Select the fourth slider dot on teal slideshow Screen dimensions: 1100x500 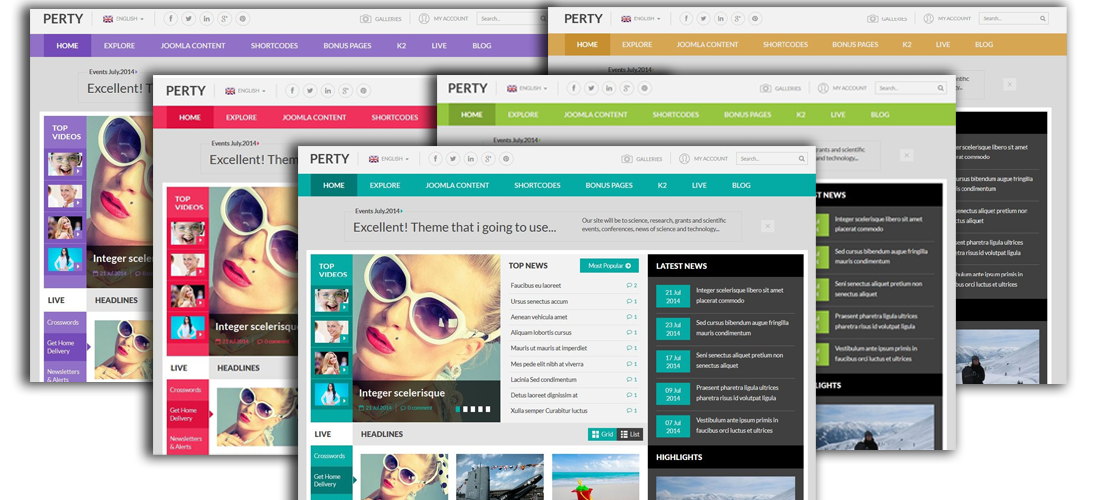click(x=483, y=408)
